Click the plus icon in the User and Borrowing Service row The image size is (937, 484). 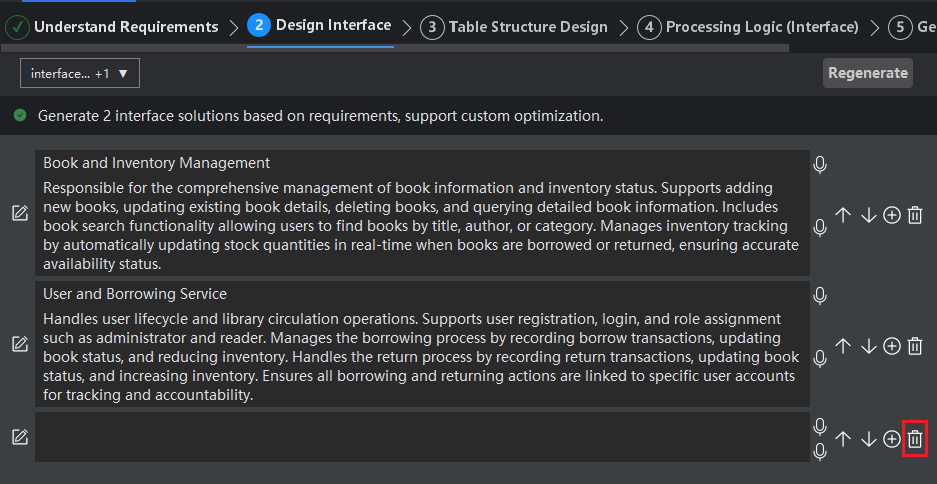pyautogui.click(x=891, y=346)
